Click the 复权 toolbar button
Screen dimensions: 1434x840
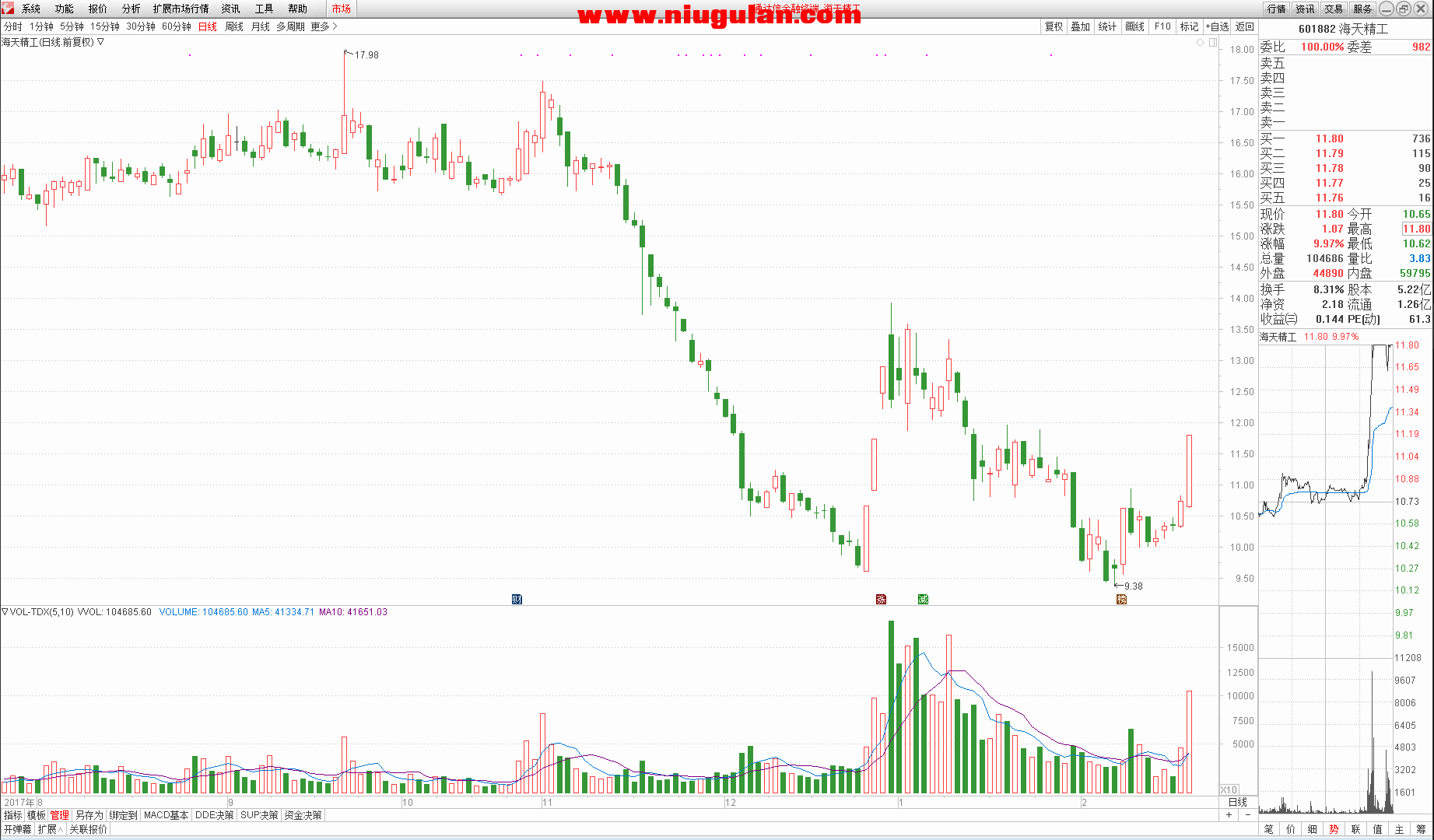1054,26
